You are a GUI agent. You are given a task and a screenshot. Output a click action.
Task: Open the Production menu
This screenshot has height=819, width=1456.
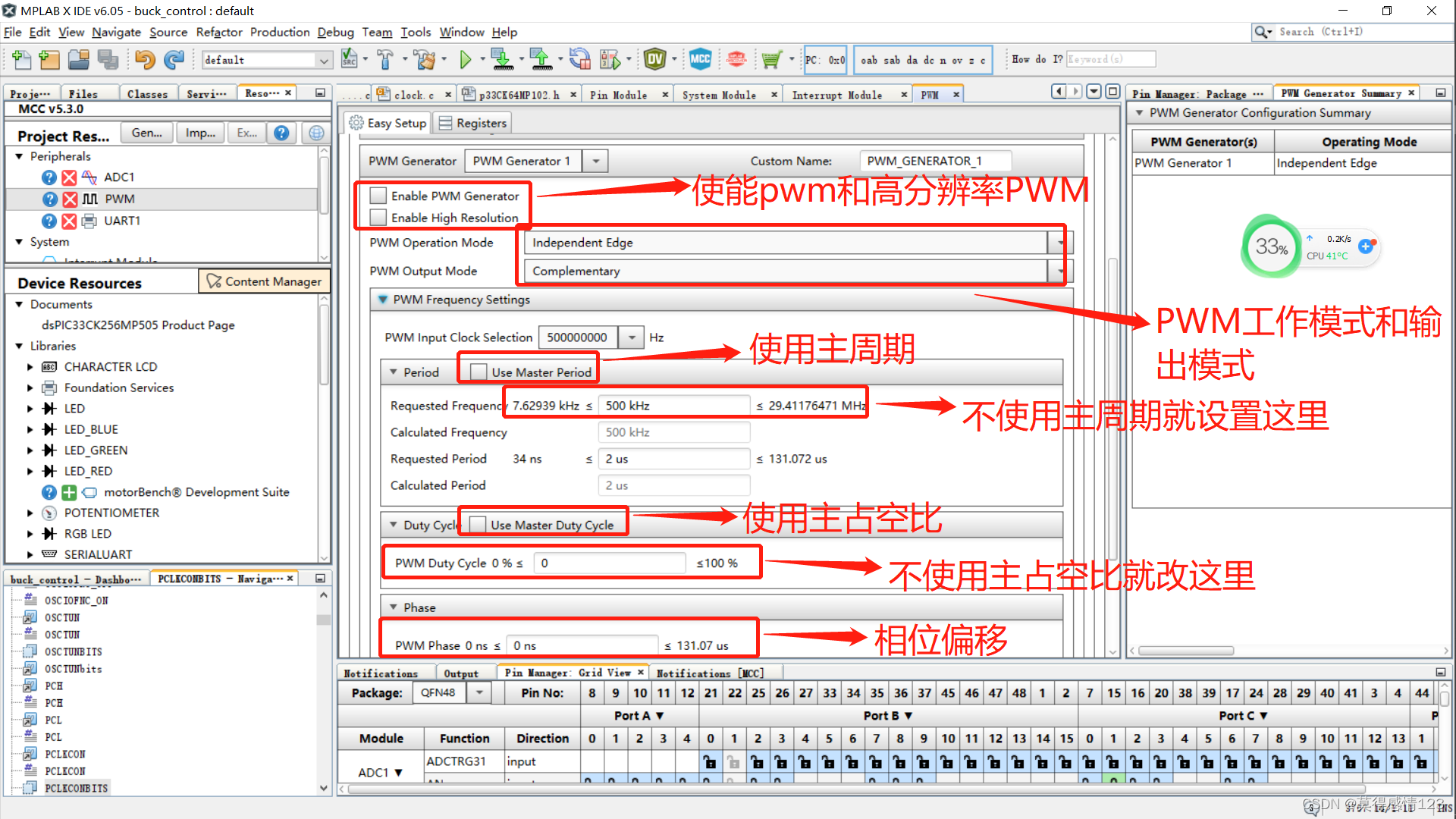(280, 32)
